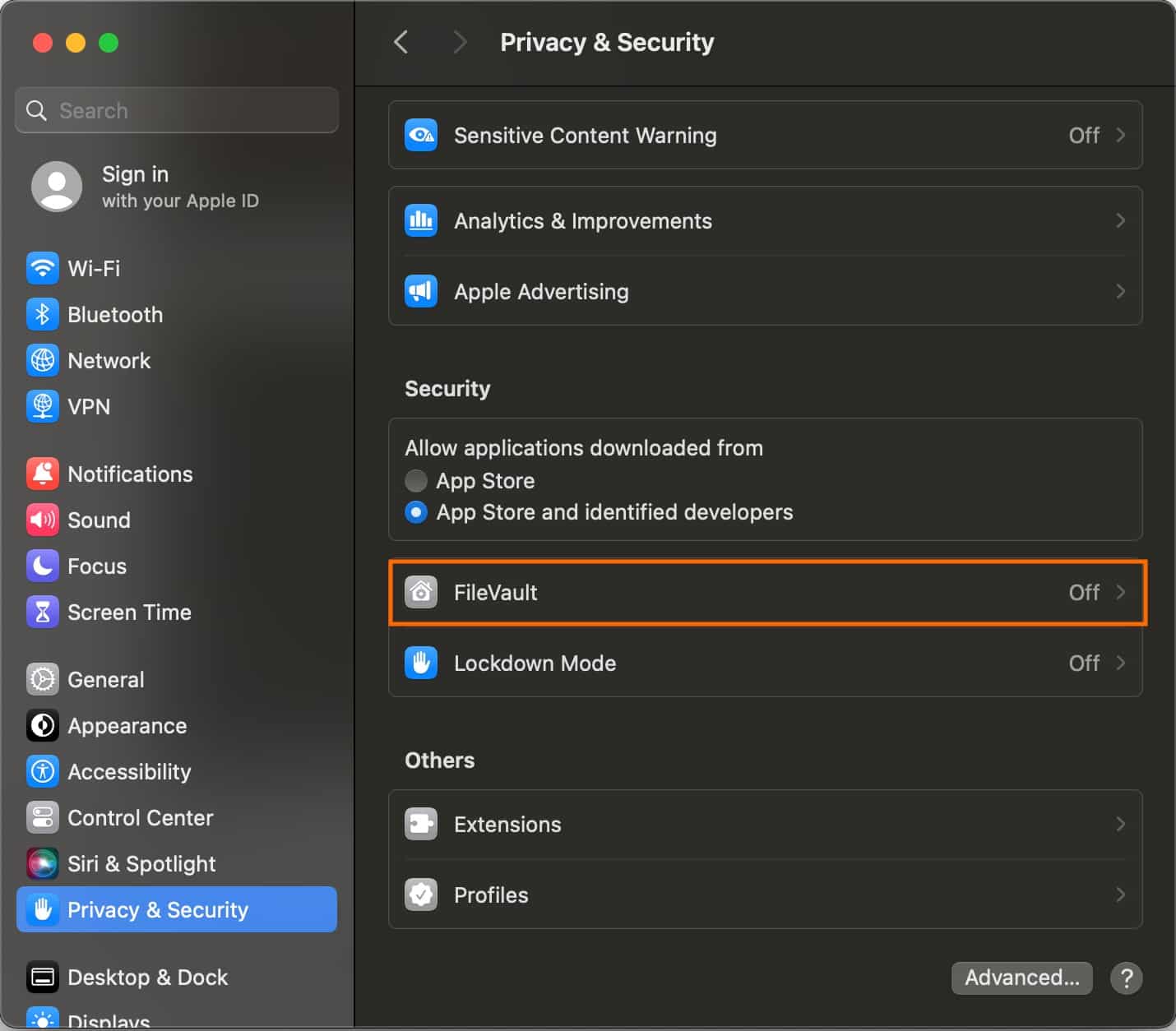Viewport: 1176px width, 1031px height.
Task: Open Profiles chevron arrow
Action: click(1120, 895)
